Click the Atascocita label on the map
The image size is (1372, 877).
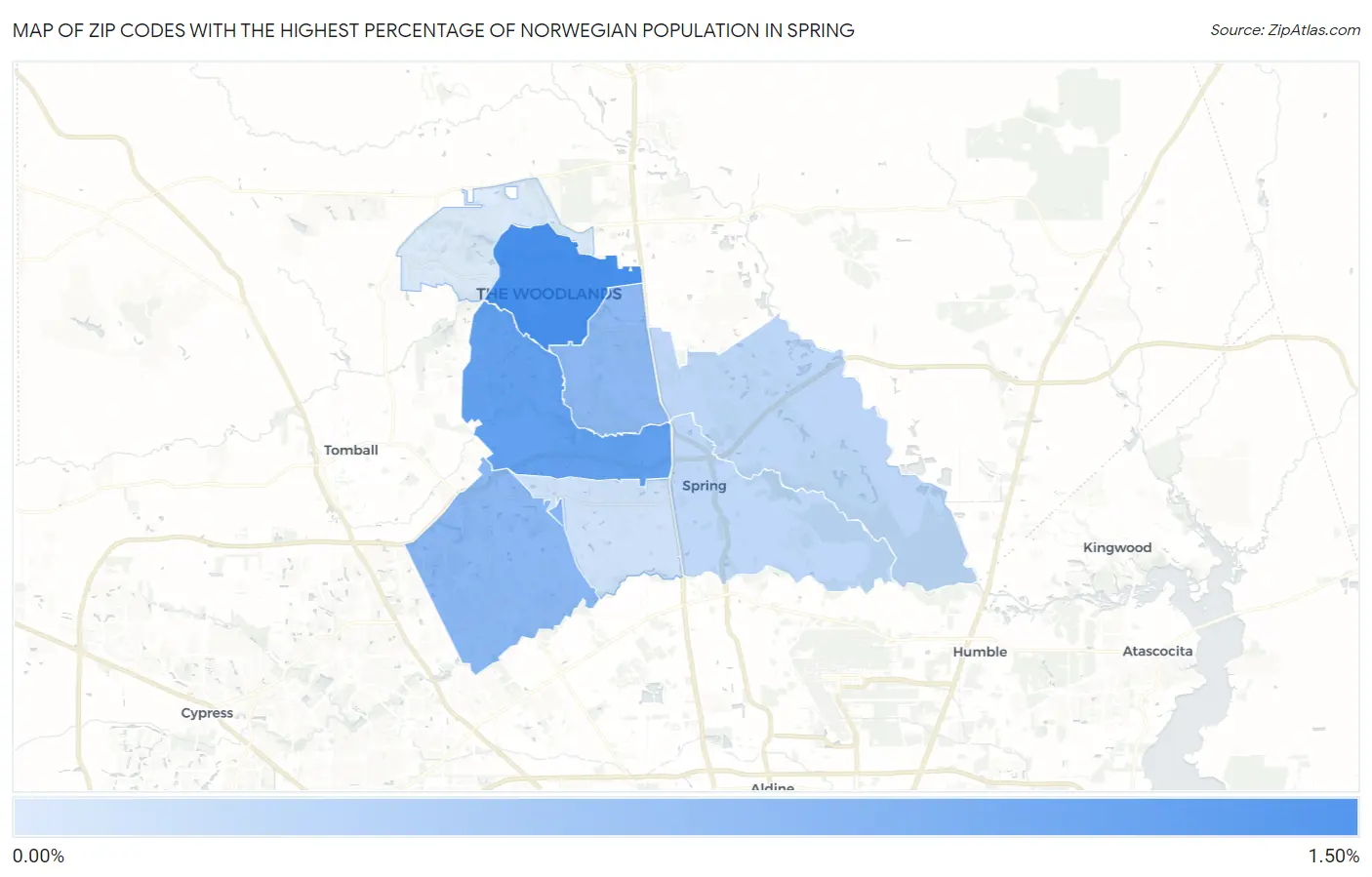pyautogui.click(x=1157, y=651)
